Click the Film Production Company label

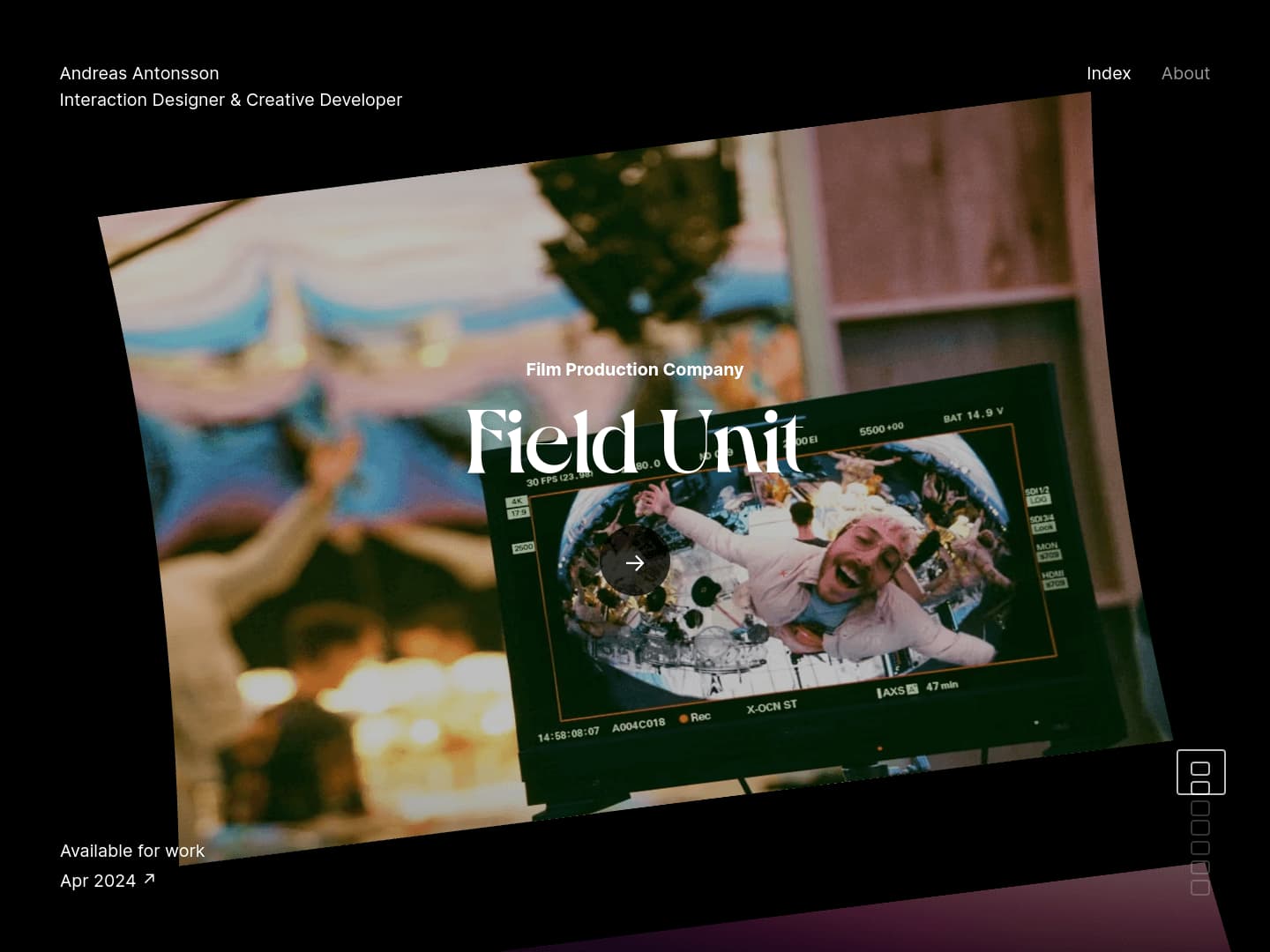635,369
